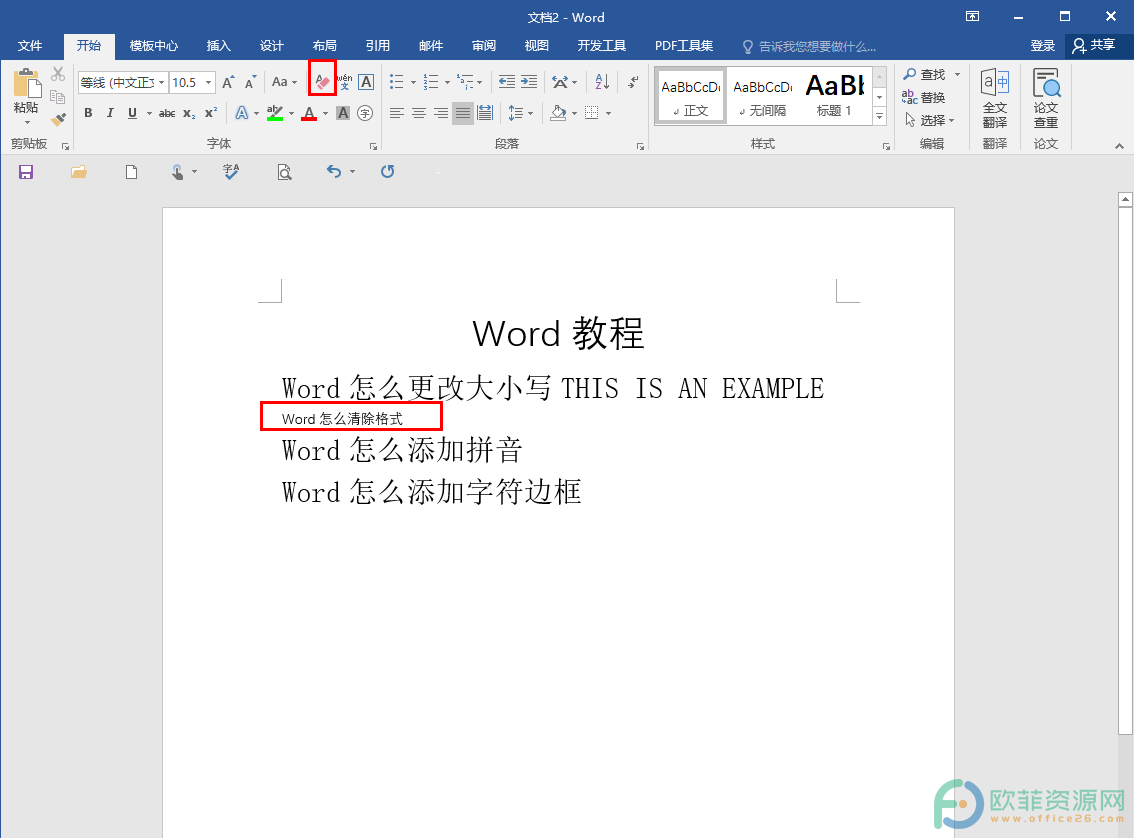Open the font size dropdown
The height and width of the screenshot is (838, 1134).
[x=208, y=82]
